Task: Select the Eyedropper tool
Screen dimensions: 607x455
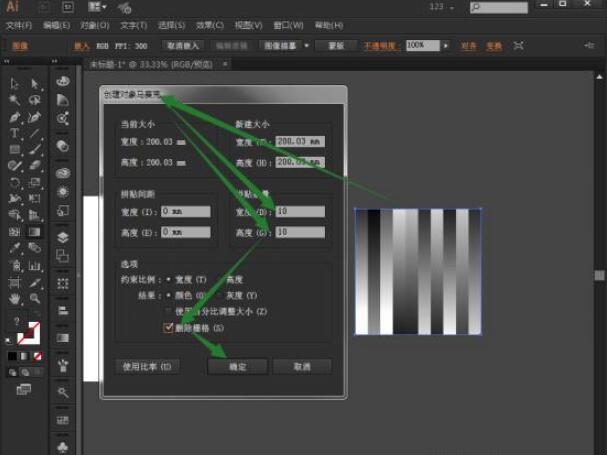Action: pos(15,248)
